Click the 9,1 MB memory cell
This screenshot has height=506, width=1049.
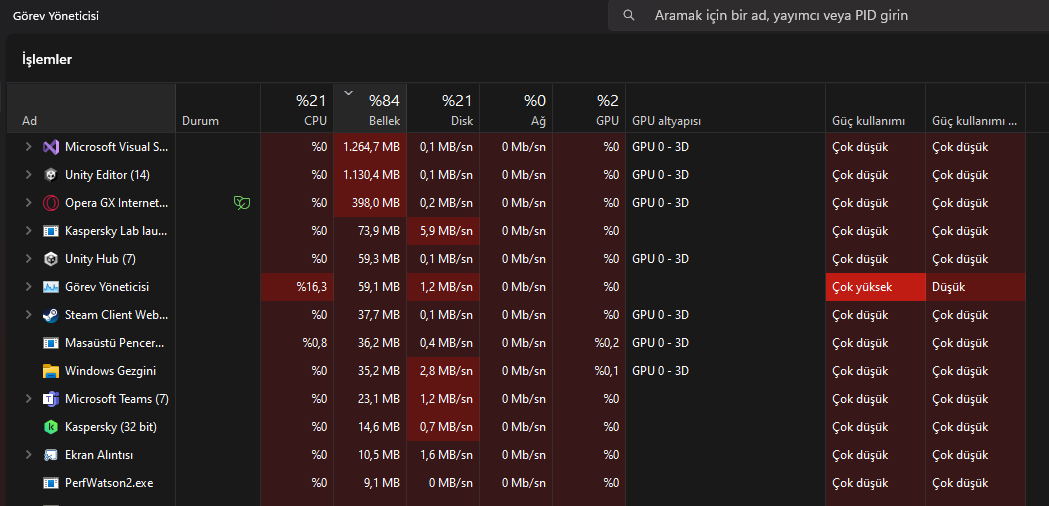[x=370, y=483]
